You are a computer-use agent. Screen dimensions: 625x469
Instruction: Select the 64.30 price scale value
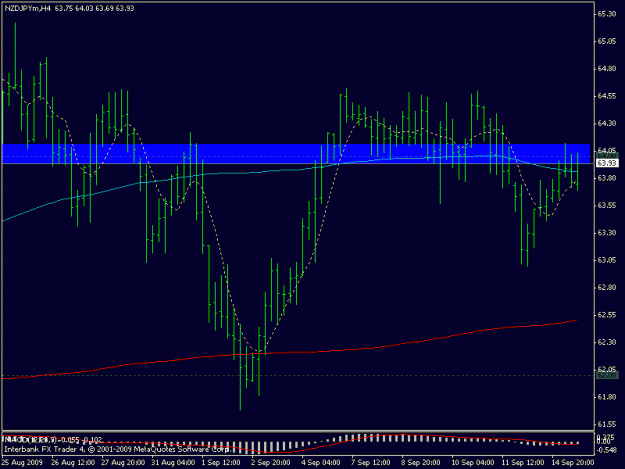[x=606, y=124]
